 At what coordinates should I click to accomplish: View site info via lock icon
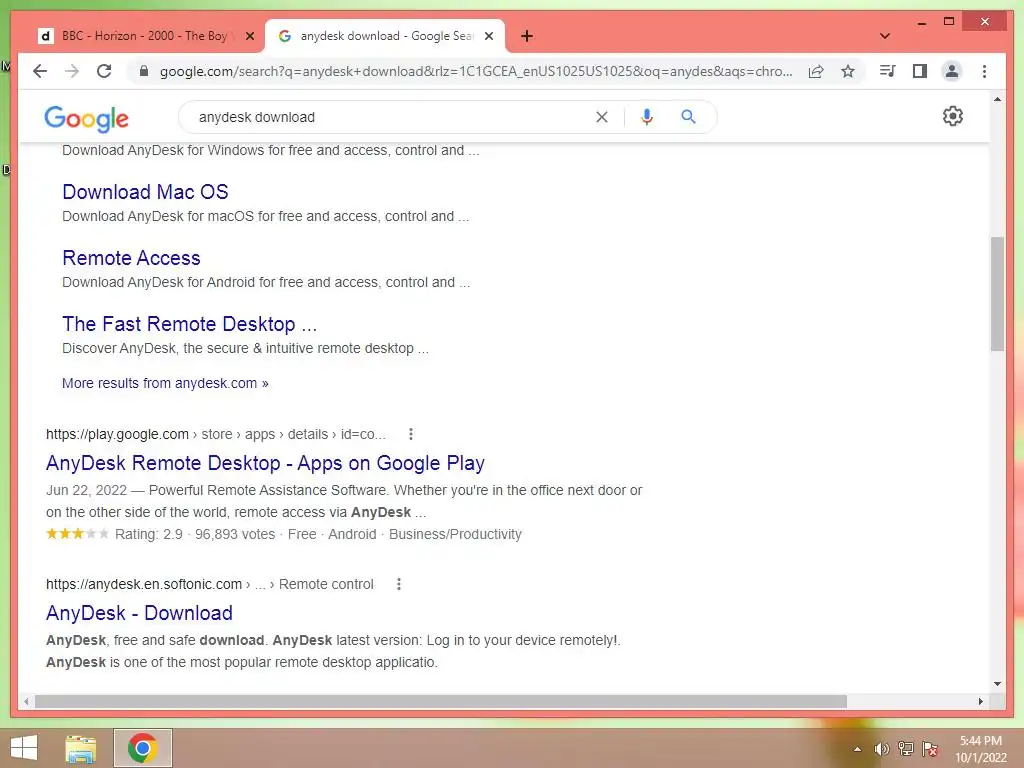click(x=144, y=71)
